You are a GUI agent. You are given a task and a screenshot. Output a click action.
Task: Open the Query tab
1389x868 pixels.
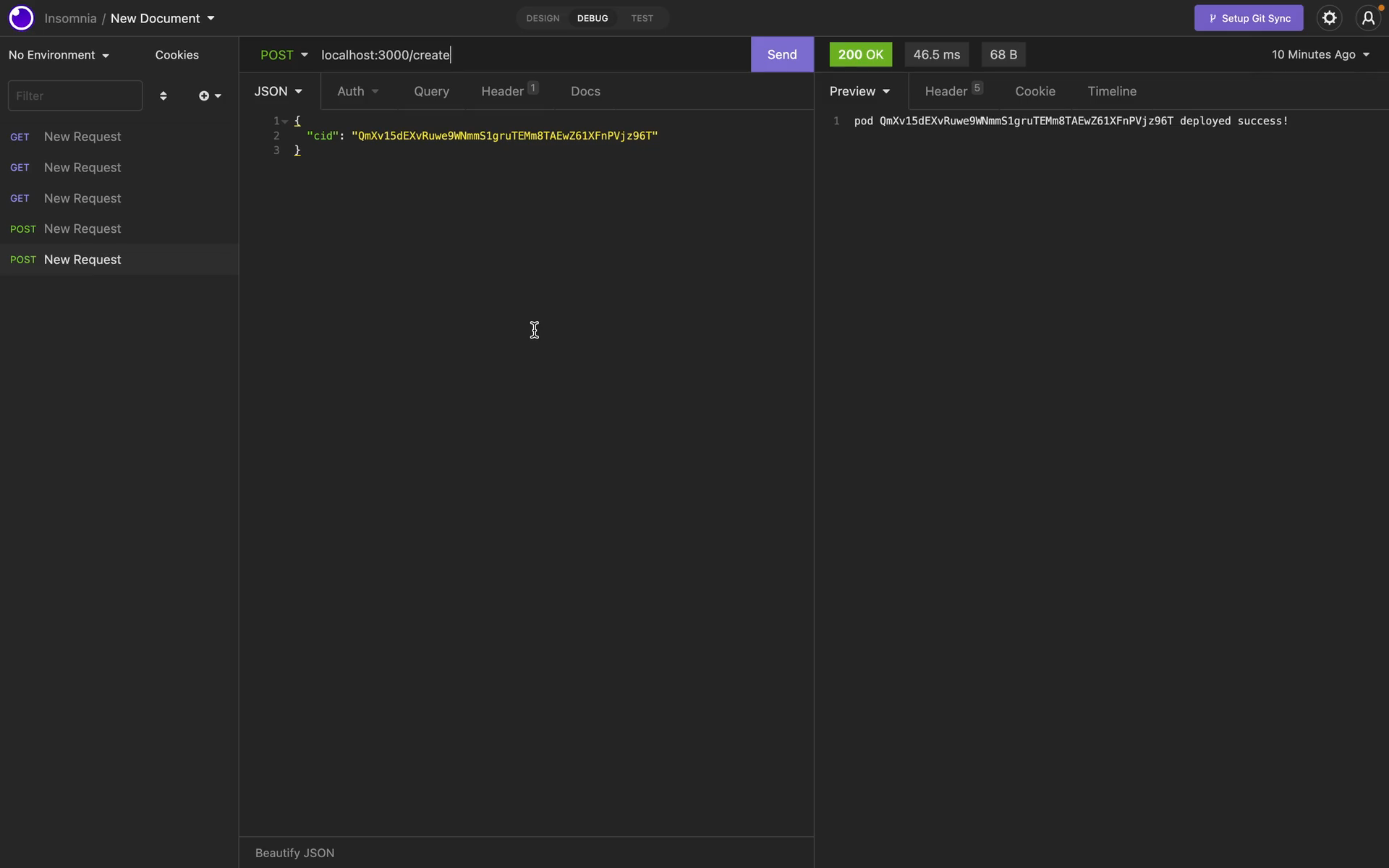click(431, 91)
